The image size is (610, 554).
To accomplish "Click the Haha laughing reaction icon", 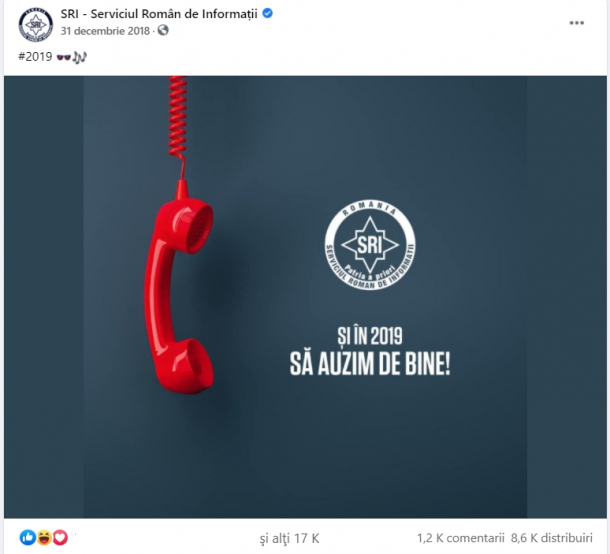I will (44, 538).
